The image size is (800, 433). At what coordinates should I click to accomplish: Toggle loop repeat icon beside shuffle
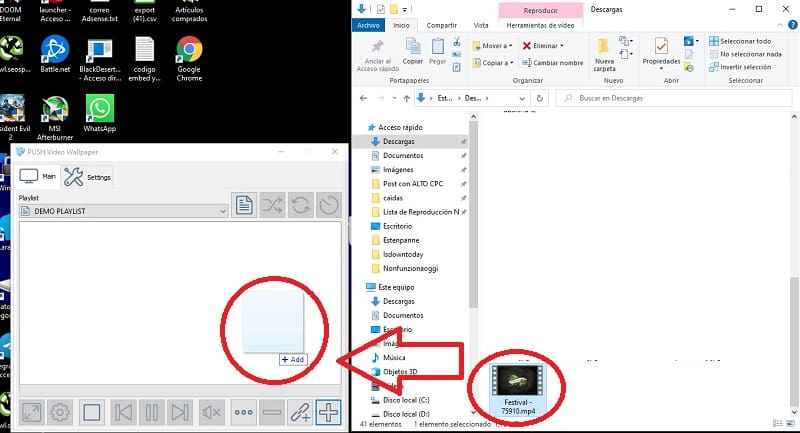pos(301,205)
